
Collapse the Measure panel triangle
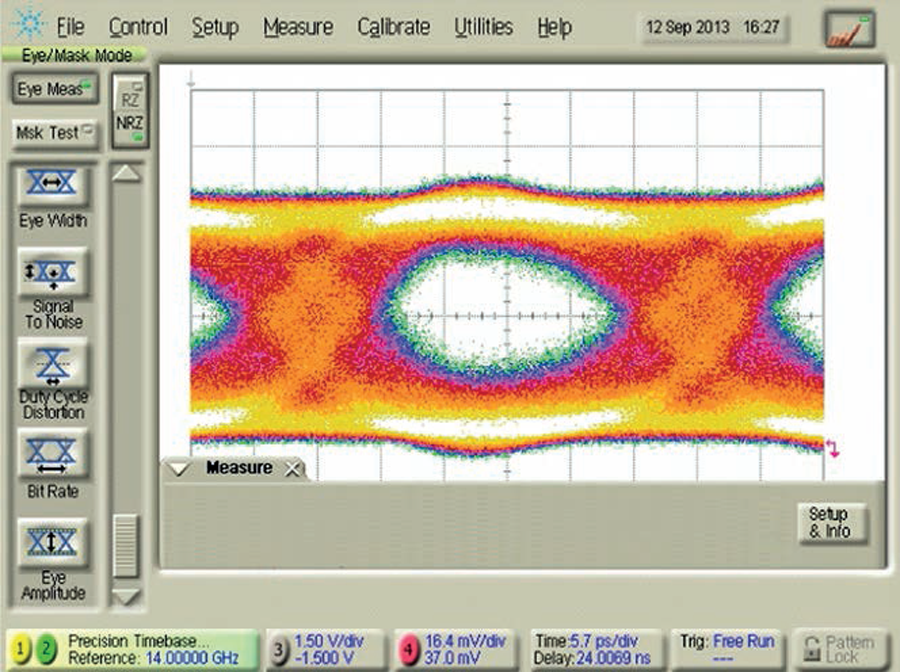point(180,468)
